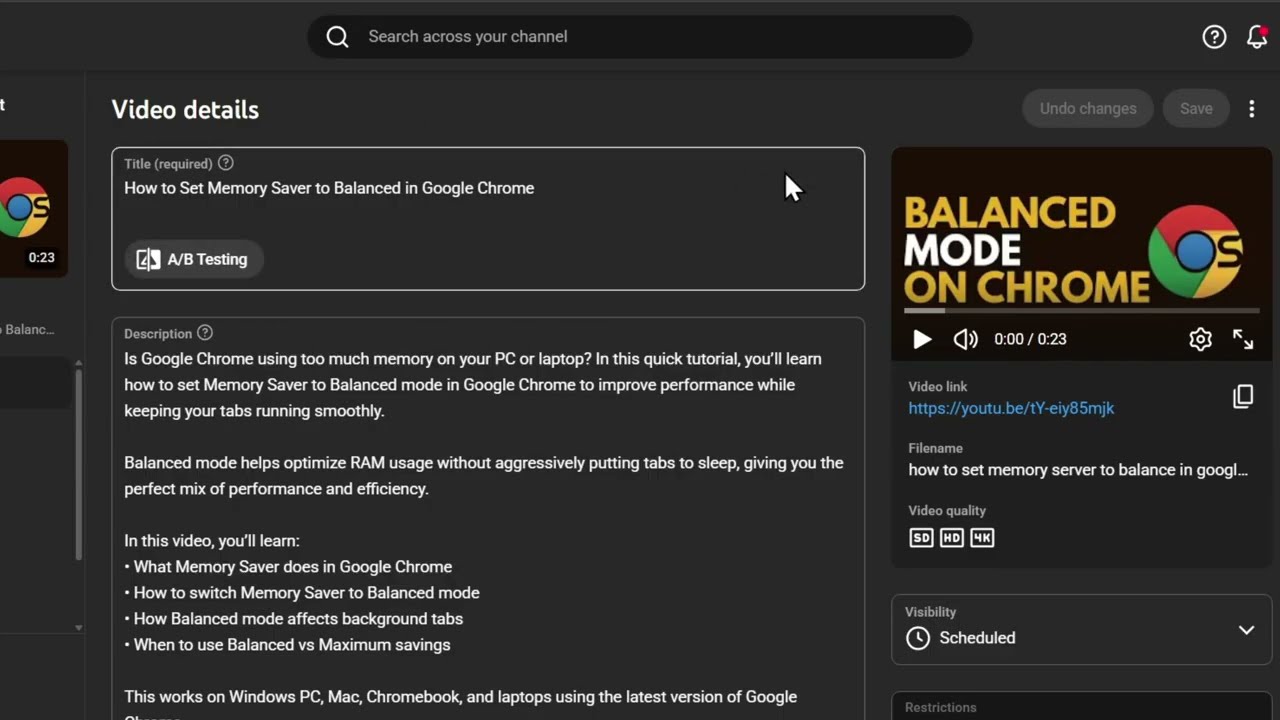Open the three-dot options menu beside Save

[1251, 109]
